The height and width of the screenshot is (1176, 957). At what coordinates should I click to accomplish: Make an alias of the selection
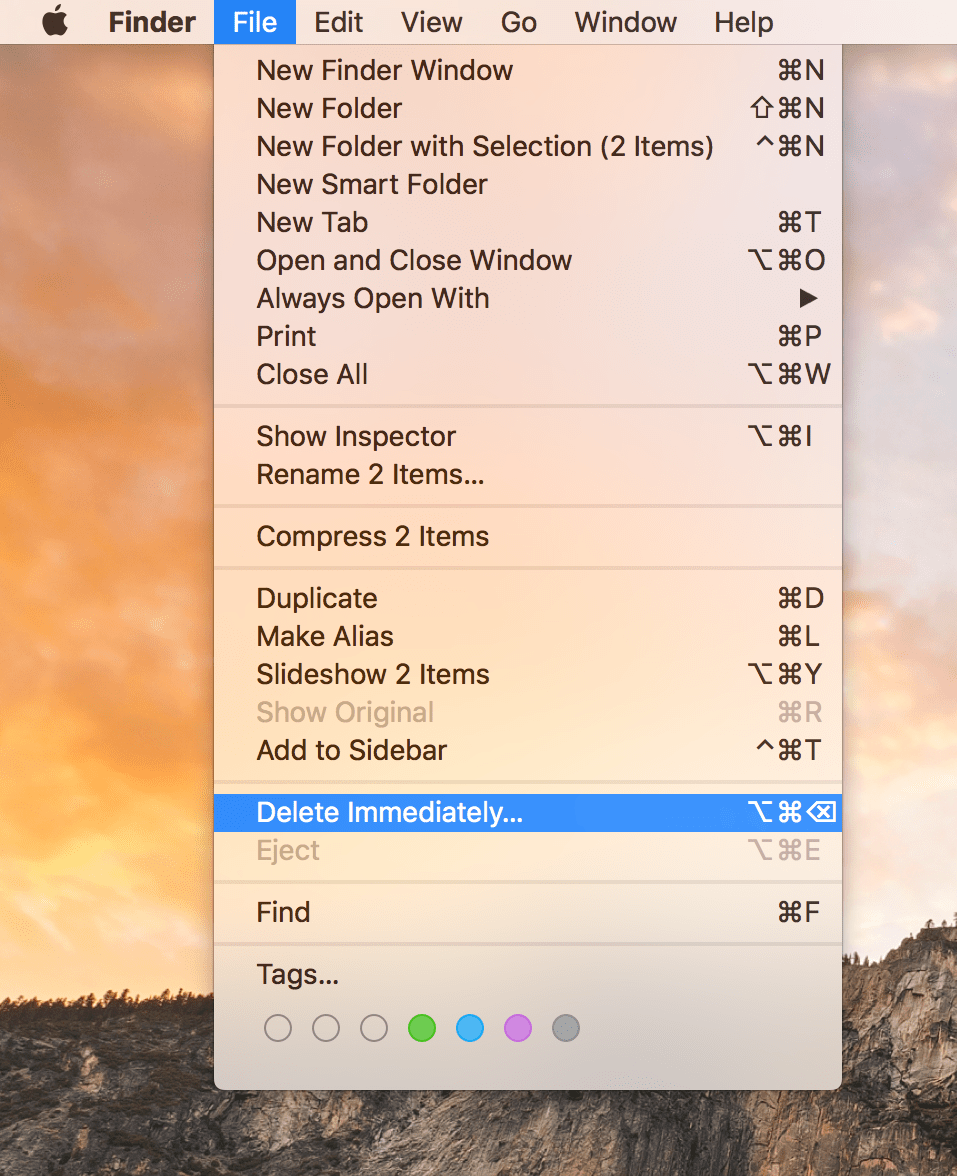(x=325, y=636)
